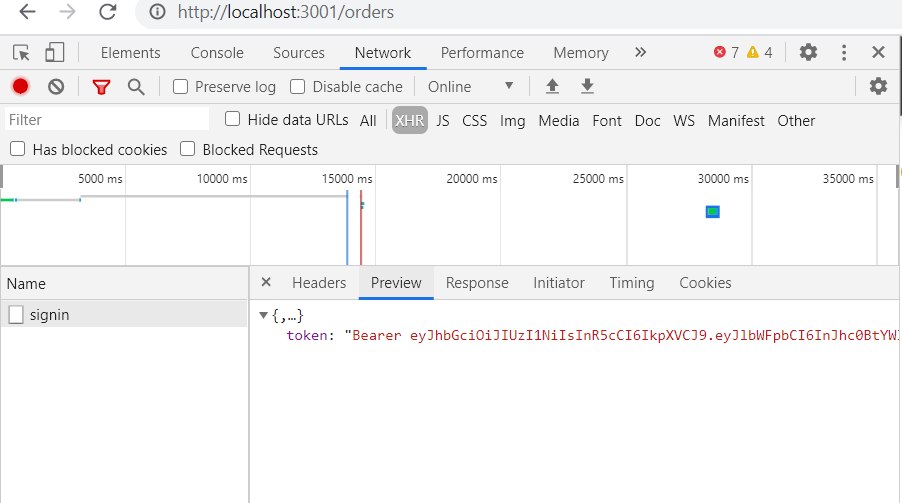Viewport: 902px width, 503px height.
Task: Enable Disable cache checkbox
Action: pyautogui.click(x=297, y=86)
